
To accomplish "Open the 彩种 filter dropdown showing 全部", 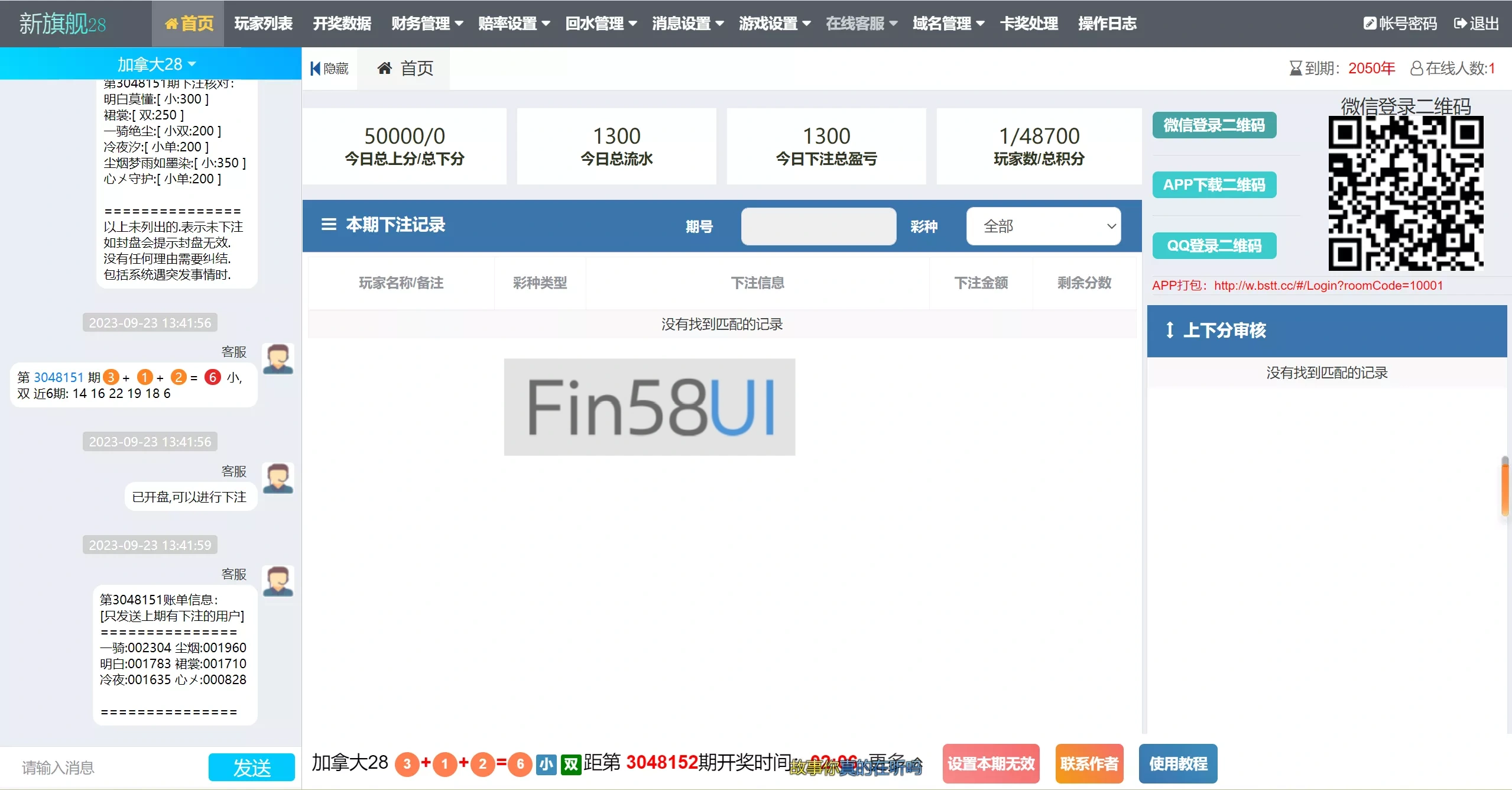I will click(1043, 226).
